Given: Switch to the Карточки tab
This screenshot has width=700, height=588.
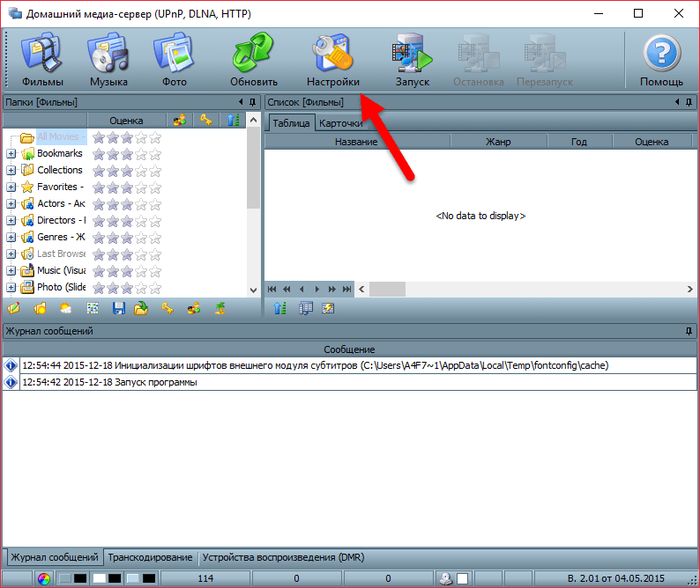Looking at the screenshot, I should (342, 123).
